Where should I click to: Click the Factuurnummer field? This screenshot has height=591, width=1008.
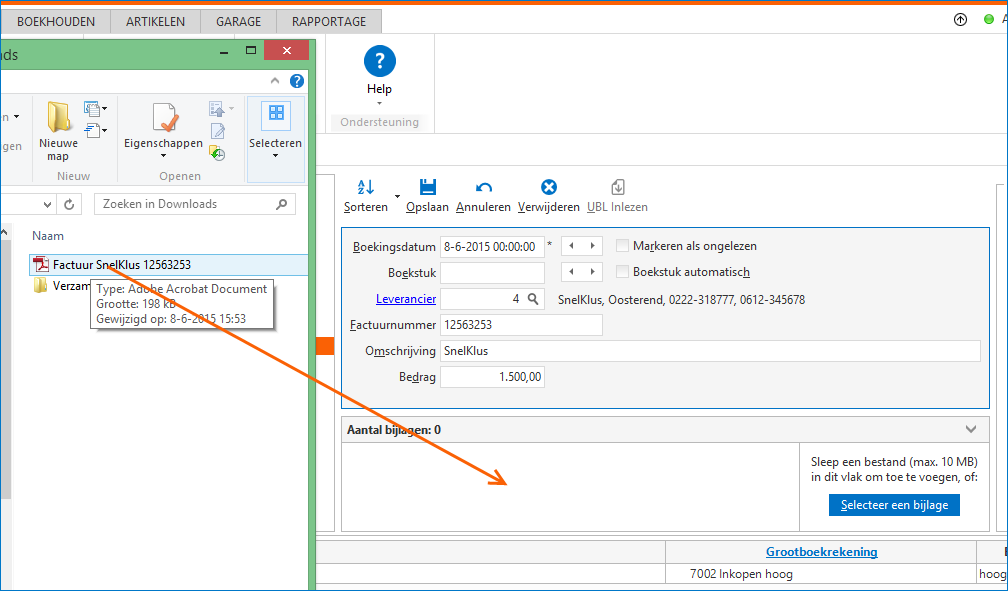(521, 325)
